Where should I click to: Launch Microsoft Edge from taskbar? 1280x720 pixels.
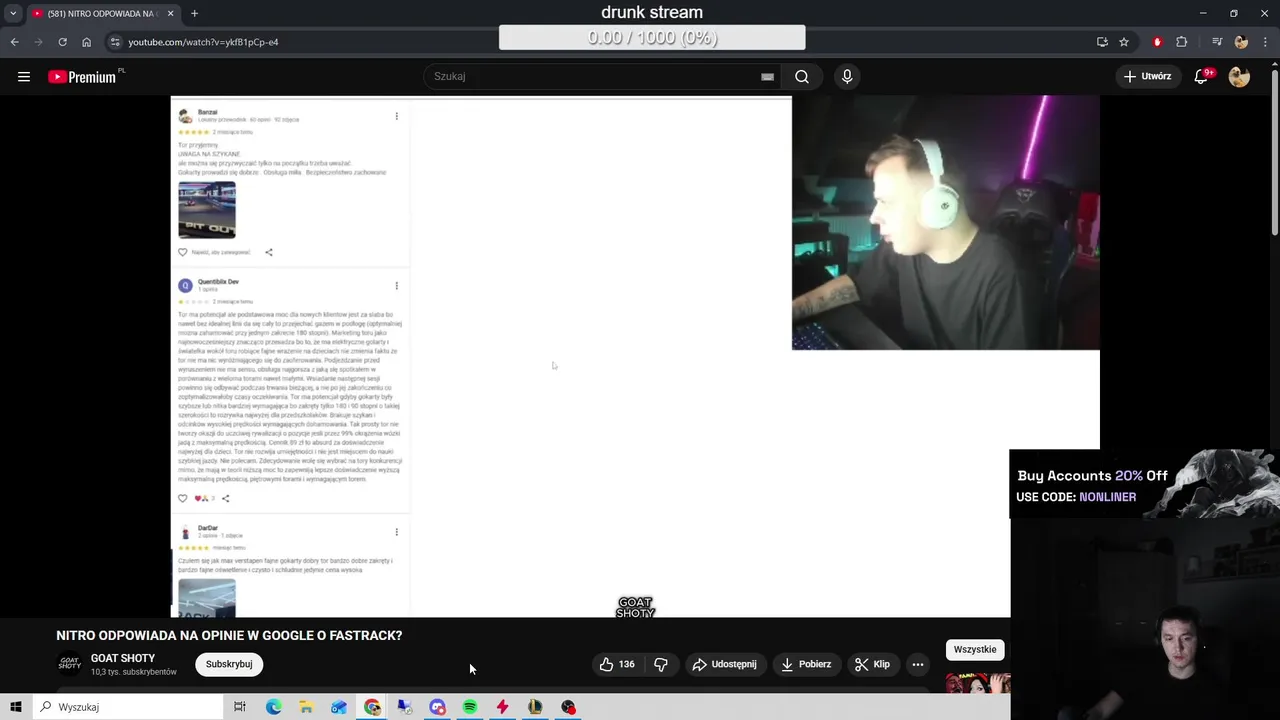click(273, 707)
